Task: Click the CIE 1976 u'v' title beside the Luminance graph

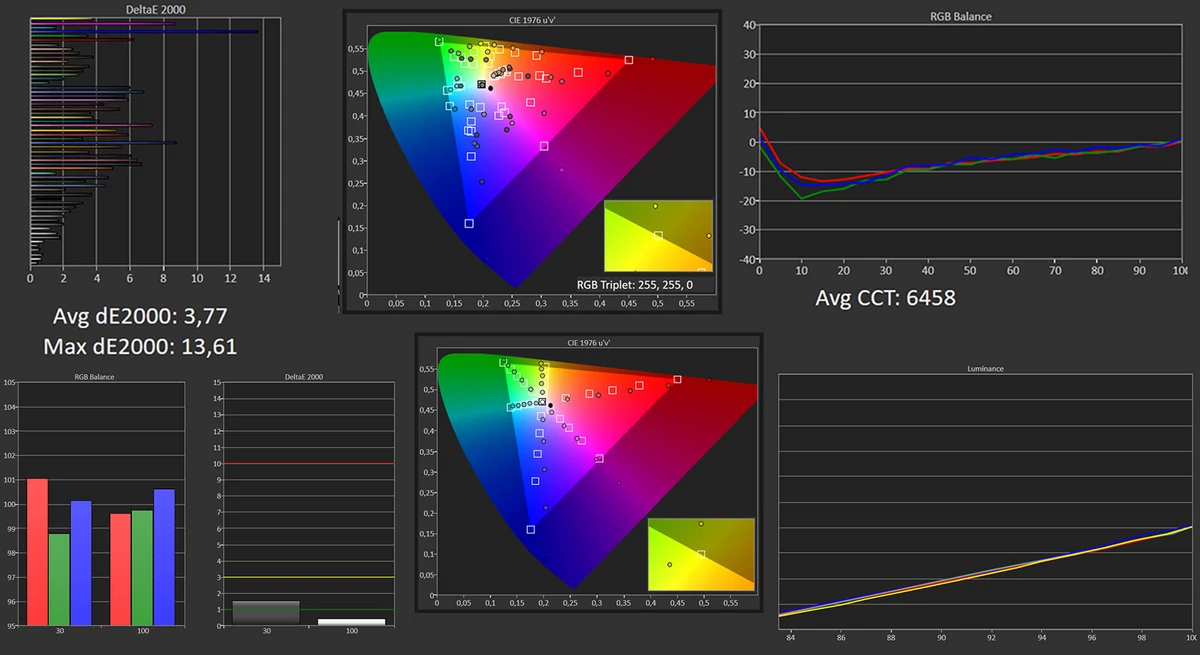Action: [589, 341]
